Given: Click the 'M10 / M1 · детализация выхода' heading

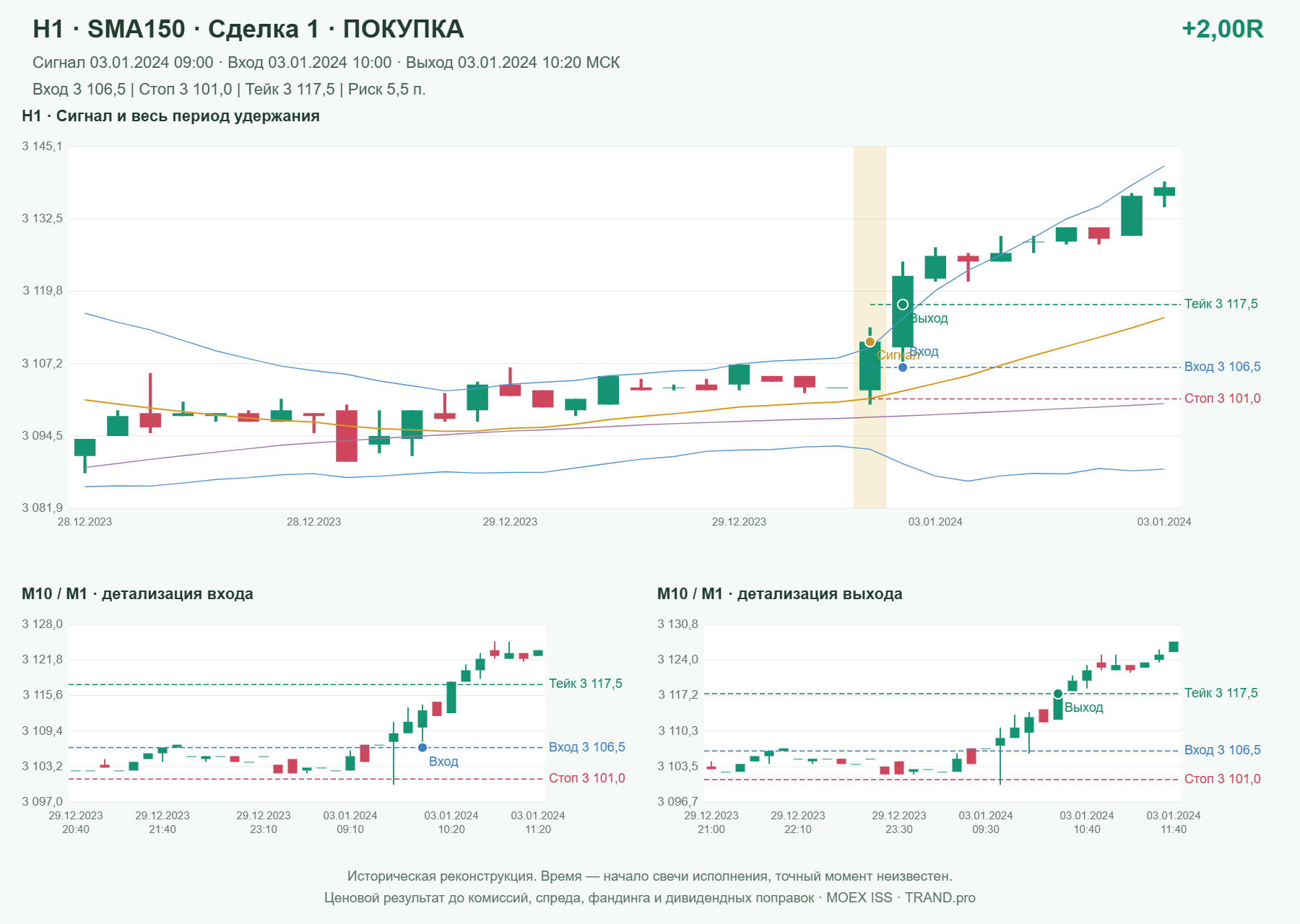Looking at the screenshot, I should (779, 594).
